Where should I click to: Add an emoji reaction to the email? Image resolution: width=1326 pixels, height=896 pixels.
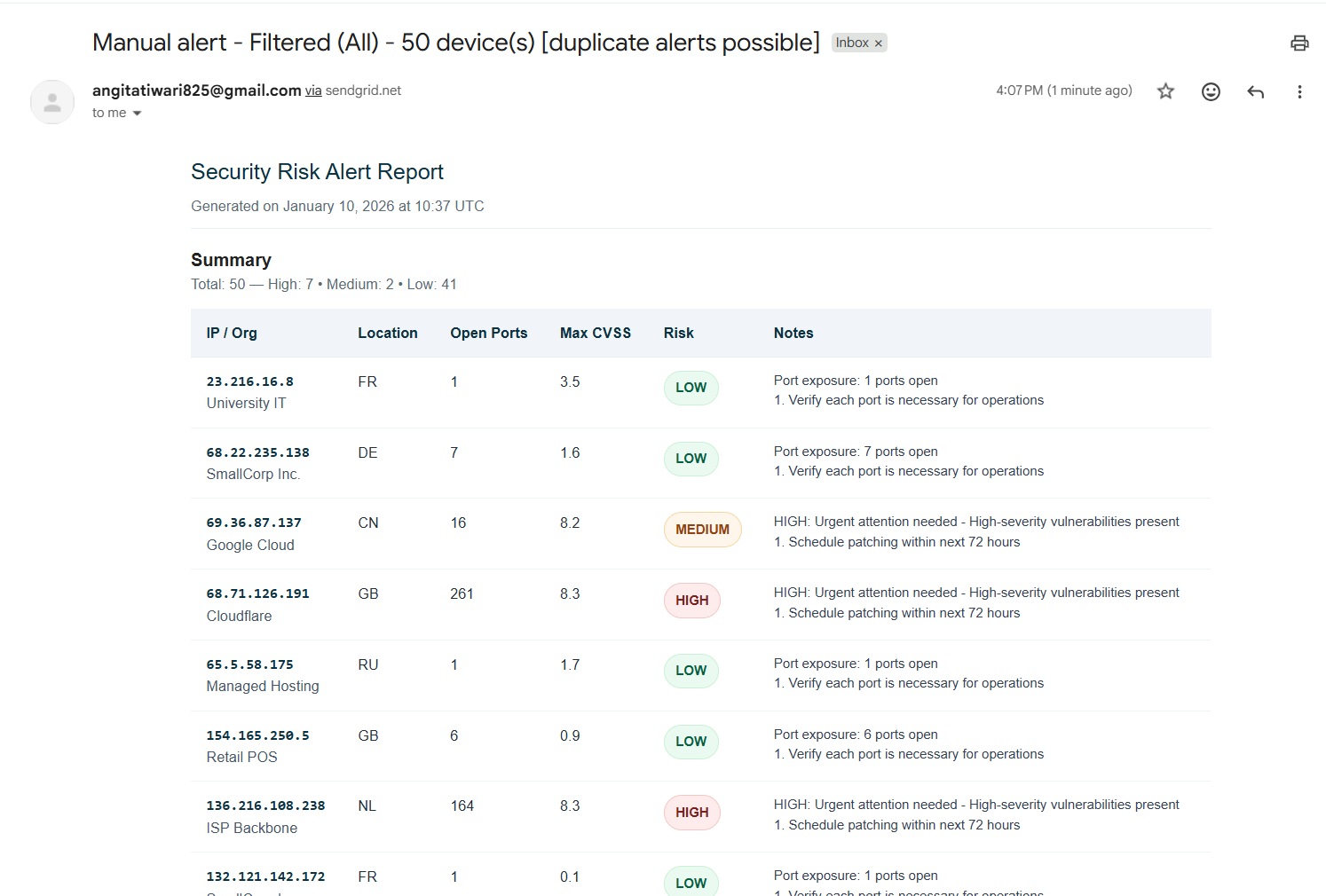[1211, 91]
